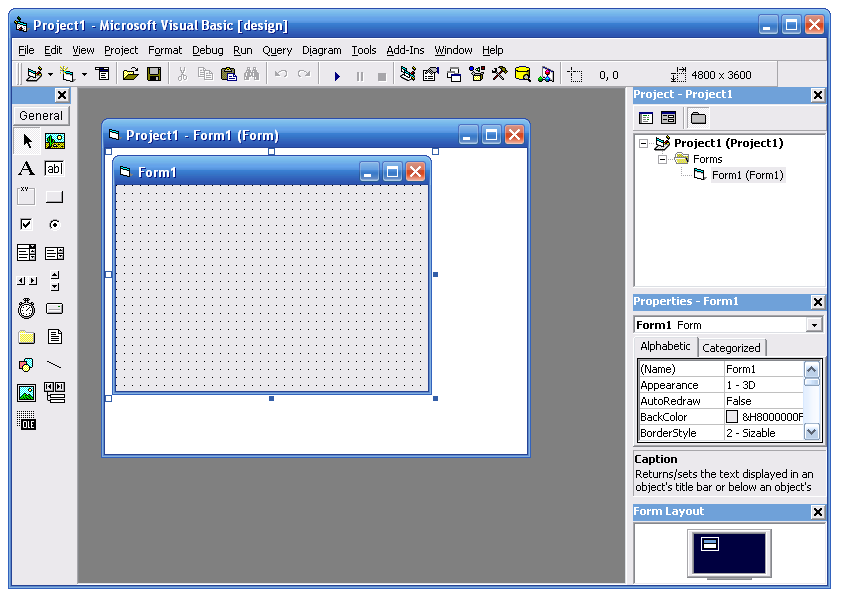
Task: Select the TextBox control tool
Action: (55, 168)
